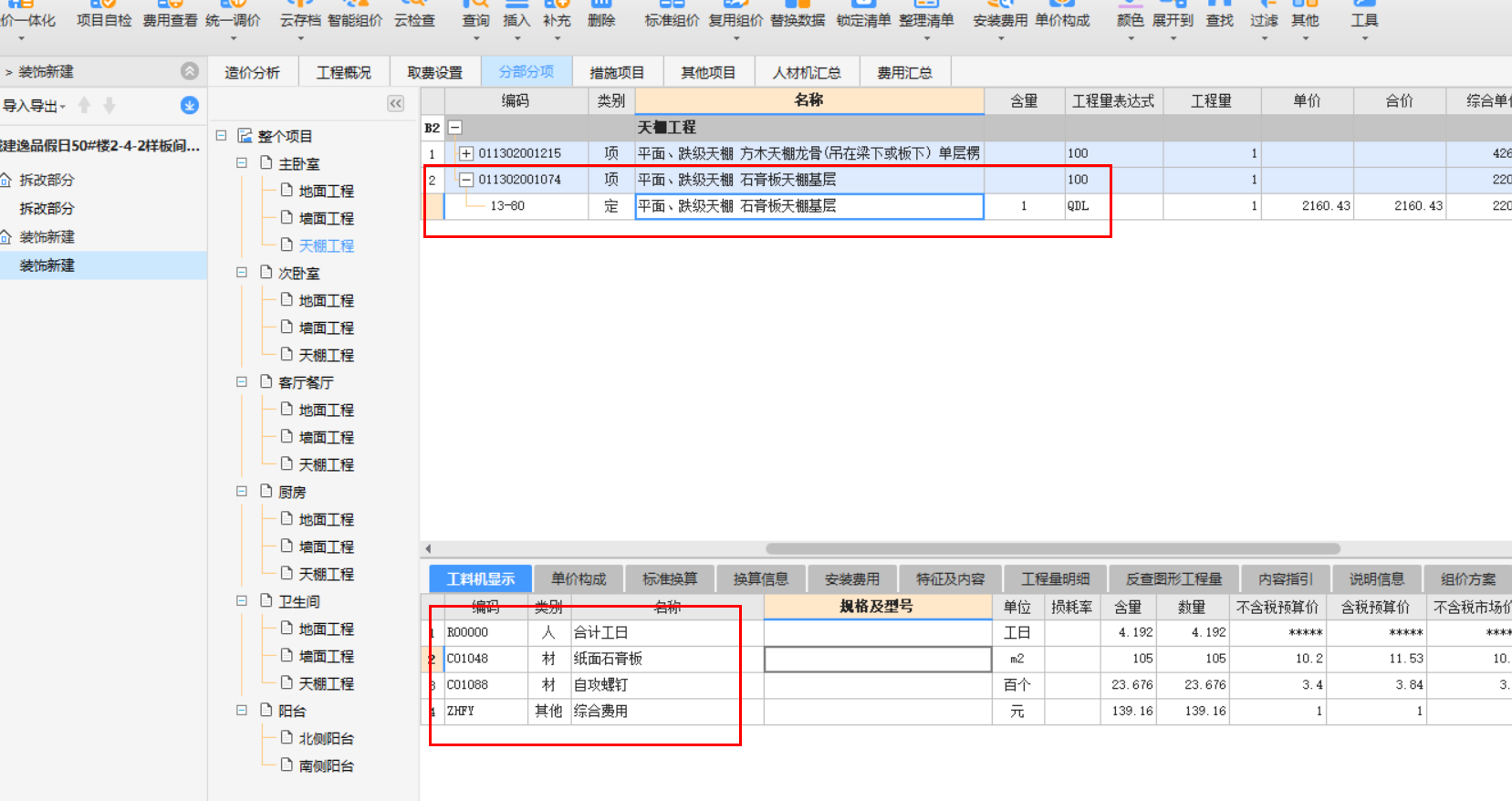Viewport: 1512px width, 801px height.
Task: Open the 整理清单 dropdown arrow
Action: click(x=926, y=38)
